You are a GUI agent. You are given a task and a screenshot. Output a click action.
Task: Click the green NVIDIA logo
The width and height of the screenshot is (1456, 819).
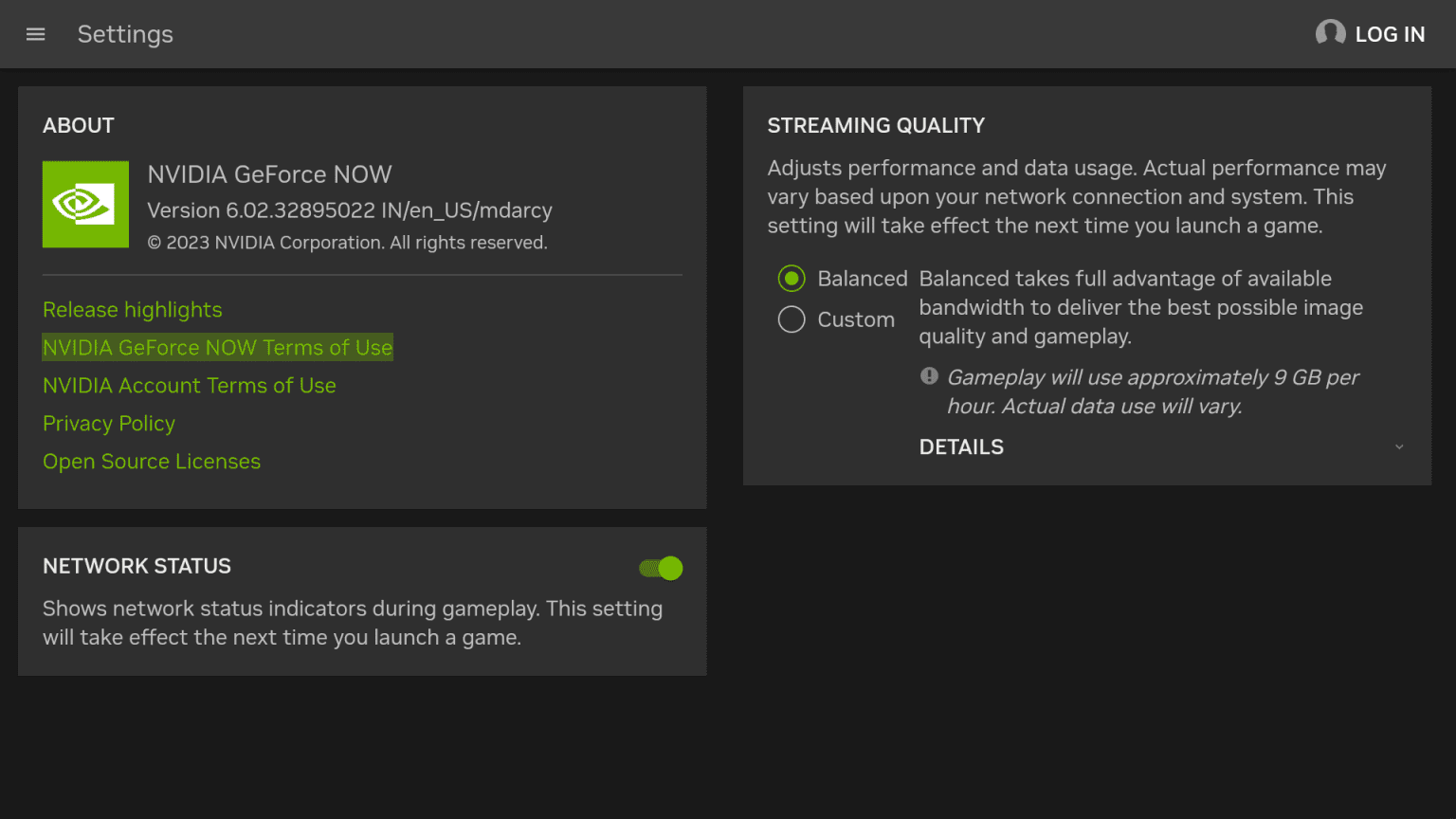(85, 204)
